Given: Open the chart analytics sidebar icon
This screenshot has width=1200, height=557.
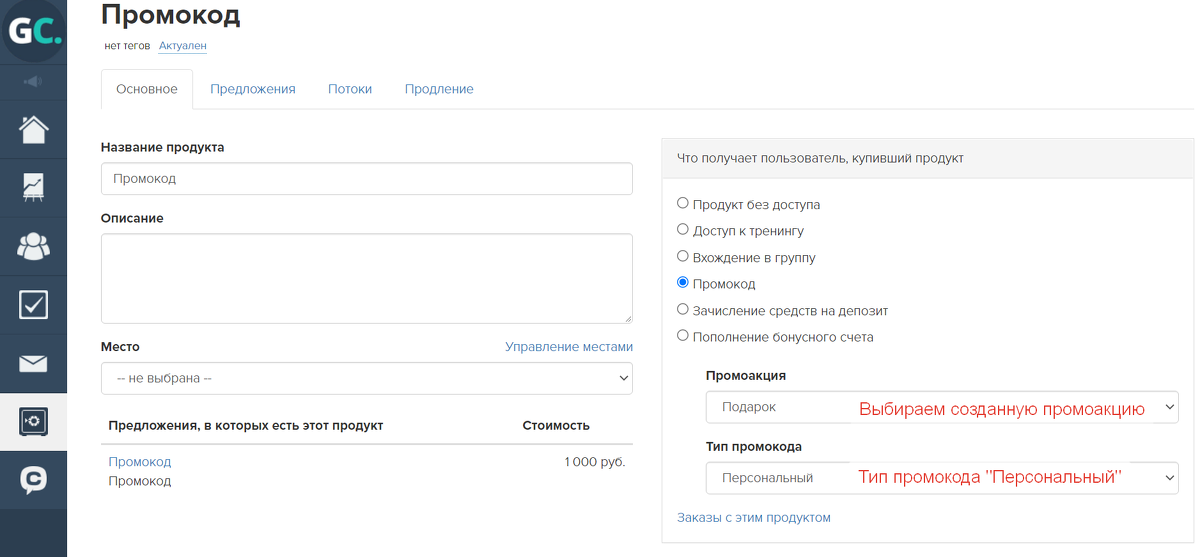Looking at the screenshot, I should [x=33, y=187].
